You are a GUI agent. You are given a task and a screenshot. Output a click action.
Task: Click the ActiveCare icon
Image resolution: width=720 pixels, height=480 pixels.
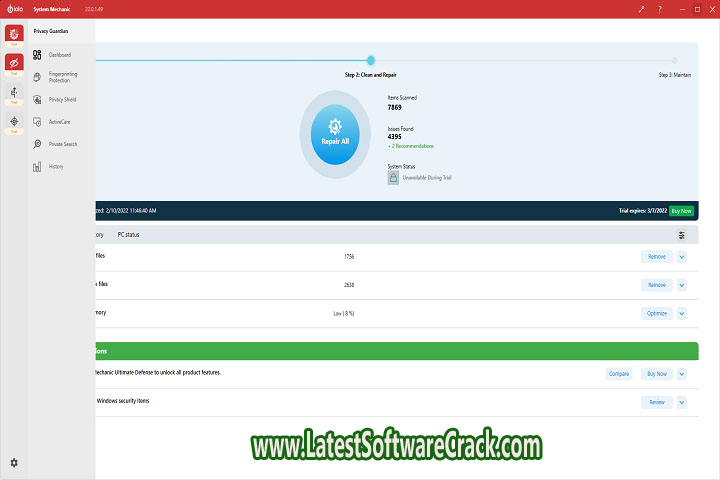37,122
